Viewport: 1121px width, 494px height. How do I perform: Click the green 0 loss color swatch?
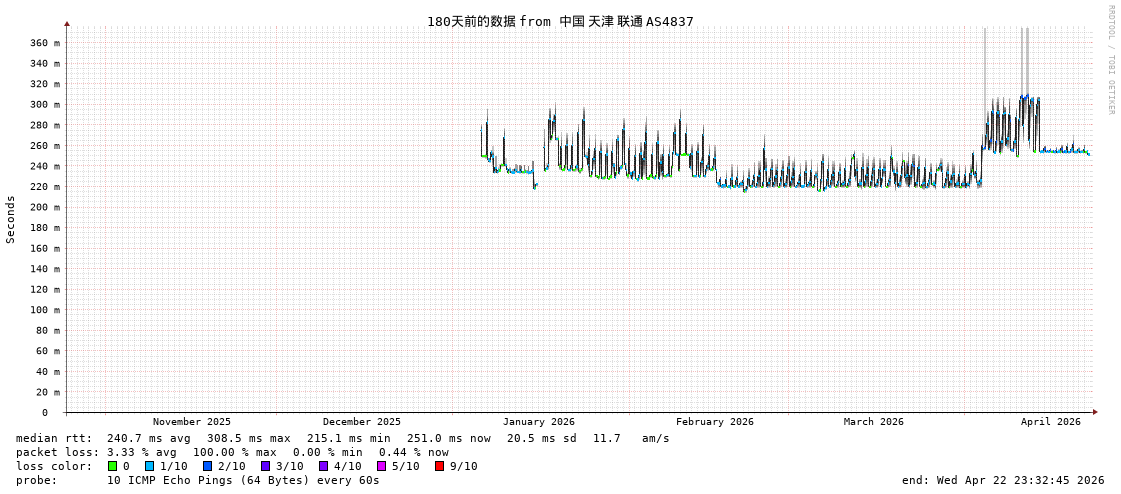point(113,466)
